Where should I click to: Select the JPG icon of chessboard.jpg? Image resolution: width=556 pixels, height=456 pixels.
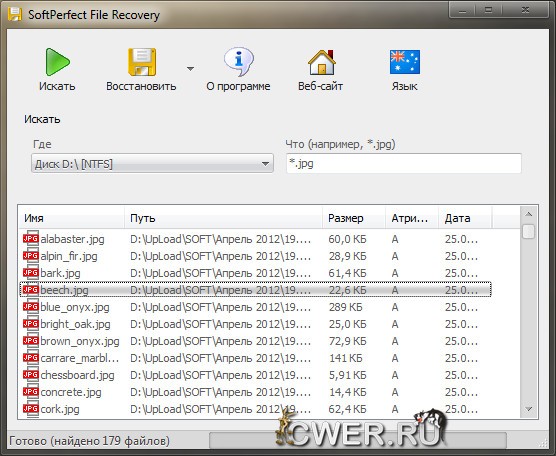(x=30, y=375)
